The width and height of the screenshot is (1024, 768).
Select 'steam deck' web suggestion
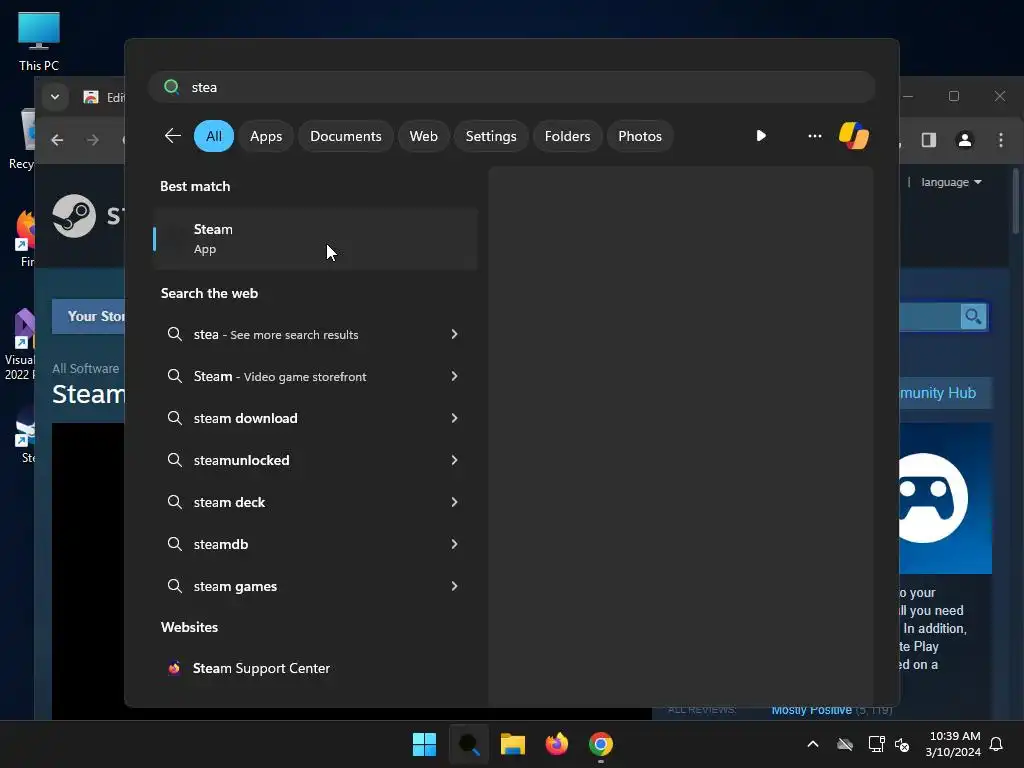tap(314, 502)
